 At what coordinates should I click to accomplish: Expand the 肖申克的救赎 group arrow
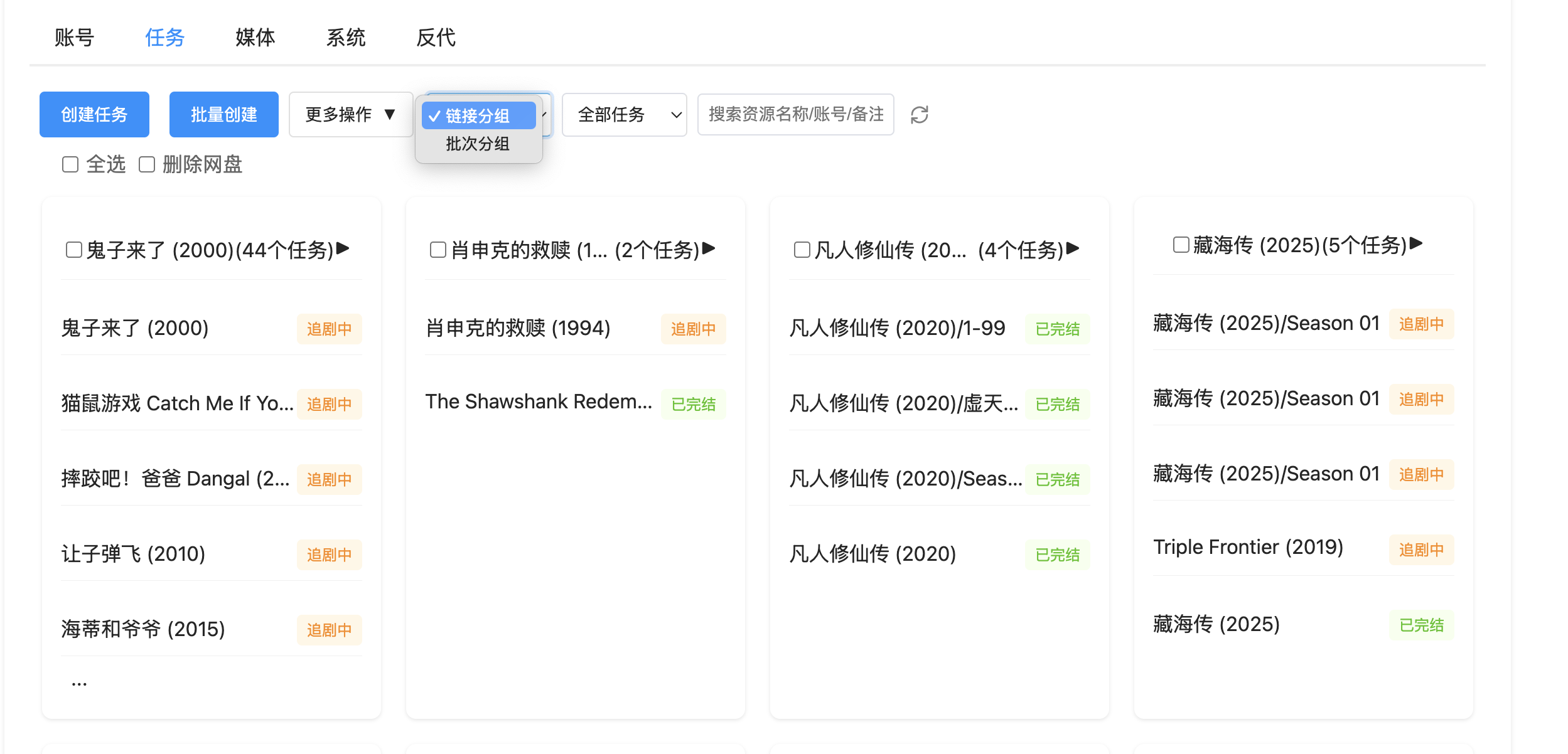click(709, 248)
